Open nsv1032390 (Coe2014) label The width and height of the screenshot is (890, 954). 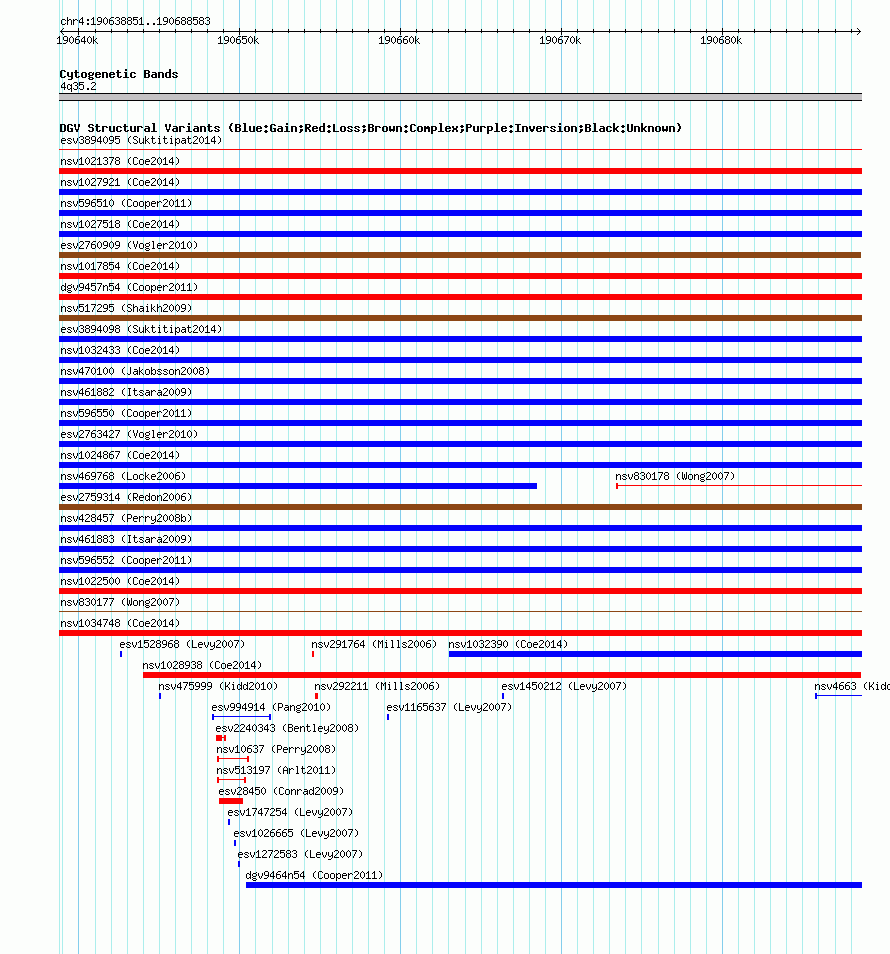coord(508,644)
